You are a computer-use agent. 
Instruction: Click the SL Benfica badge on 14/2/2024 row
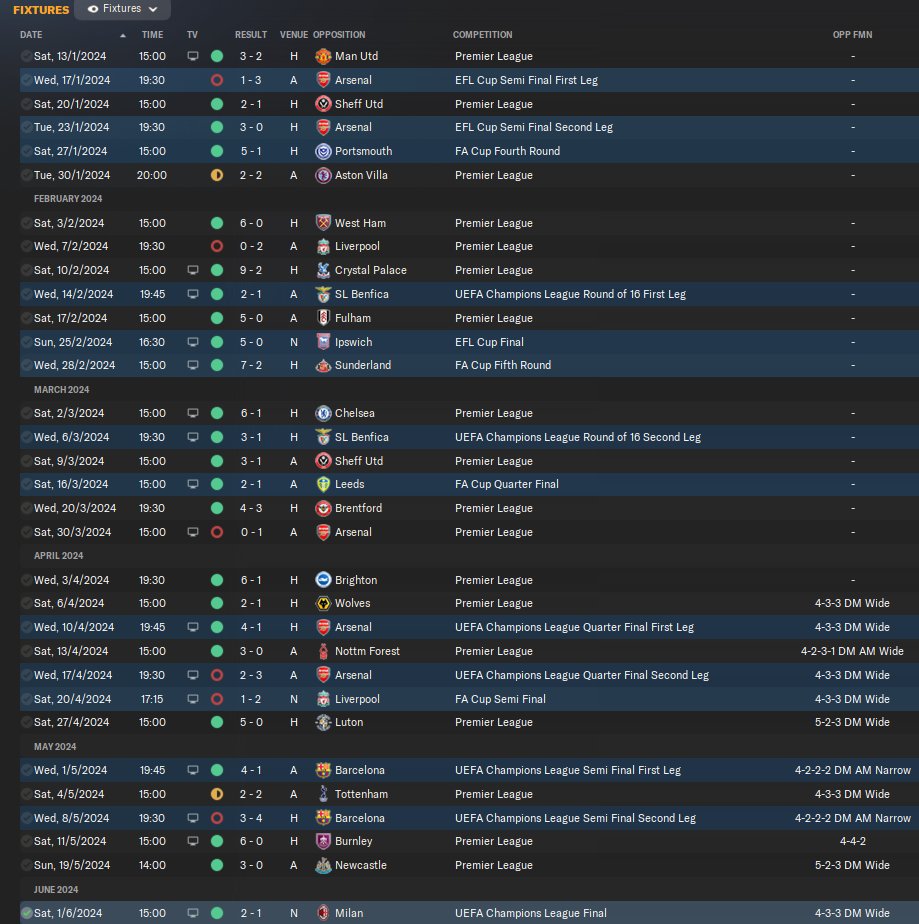coord(323,294)
